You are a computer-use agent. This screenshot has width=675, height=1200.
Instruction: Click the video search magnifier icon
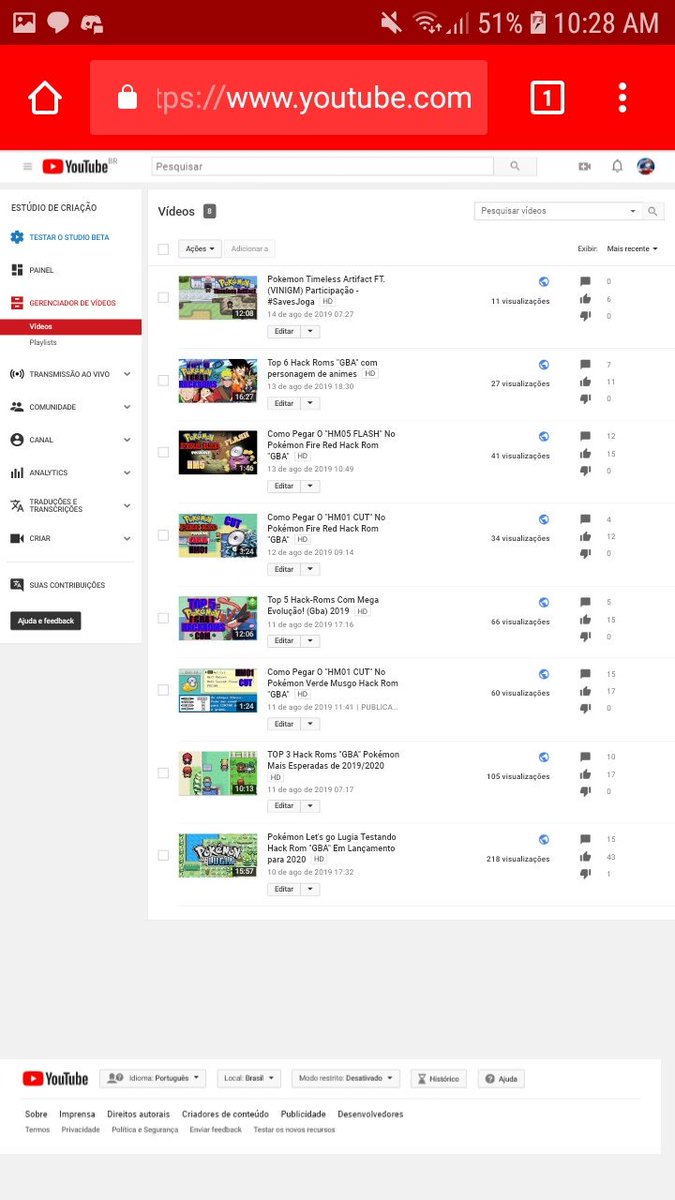[653, 211]
